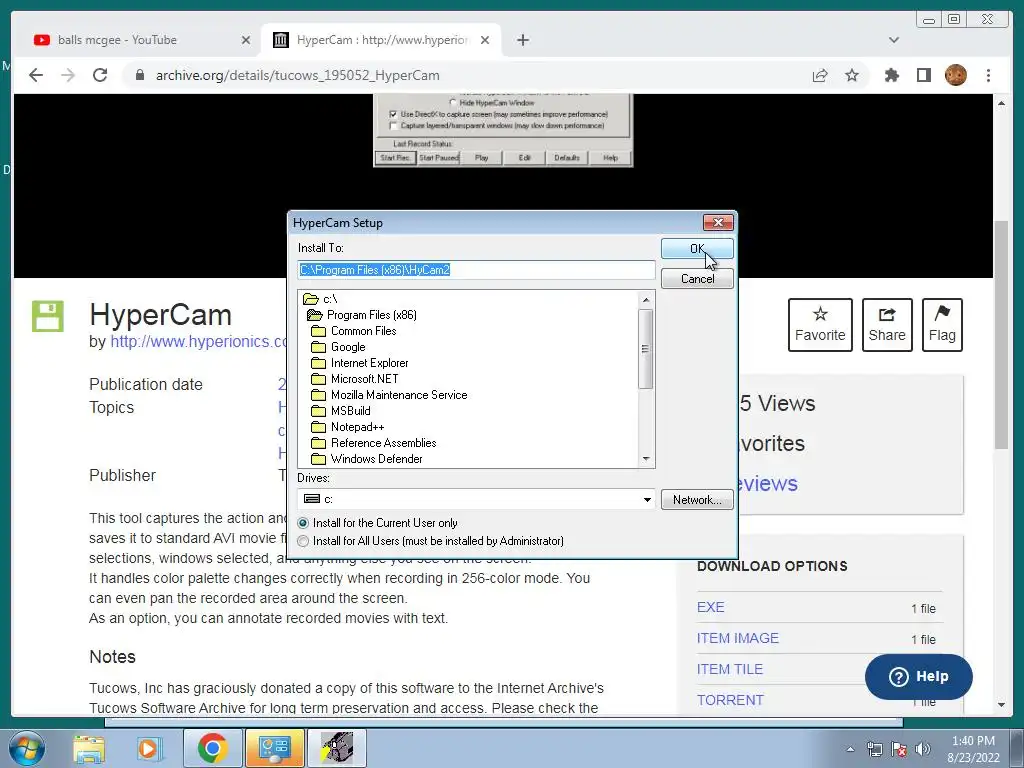Screen dimensions: 1024x768
Task: Close the YouTube tab
Action: pos(246,40)
